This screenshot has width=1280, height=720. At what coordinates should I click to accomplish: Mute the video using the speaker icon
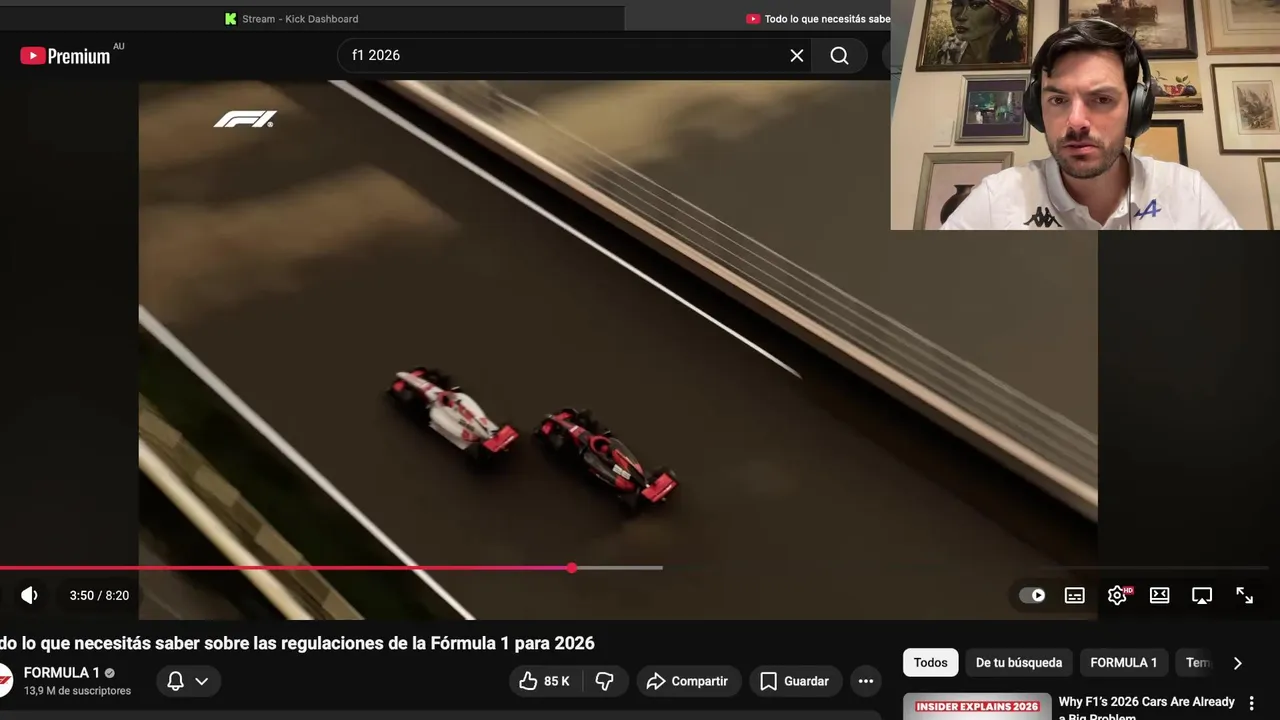[x=29, y=595]
